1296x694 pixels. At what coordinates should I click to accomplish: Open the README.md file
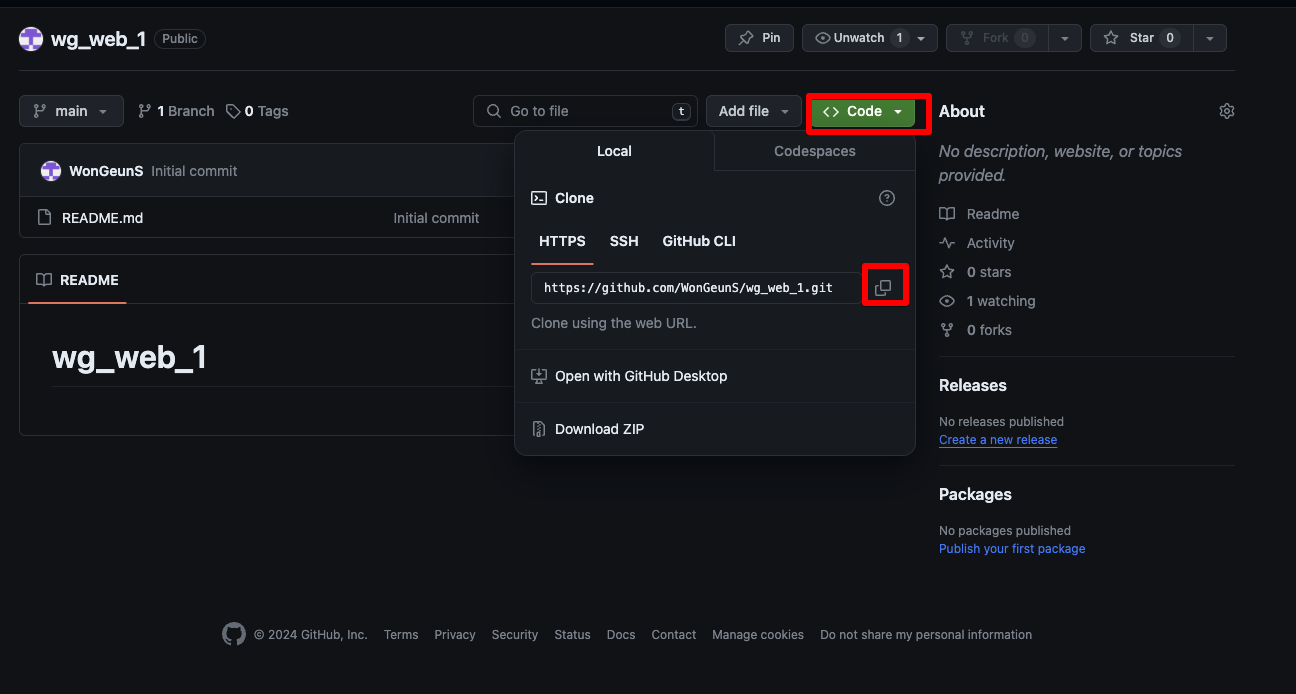pos(102,217)
